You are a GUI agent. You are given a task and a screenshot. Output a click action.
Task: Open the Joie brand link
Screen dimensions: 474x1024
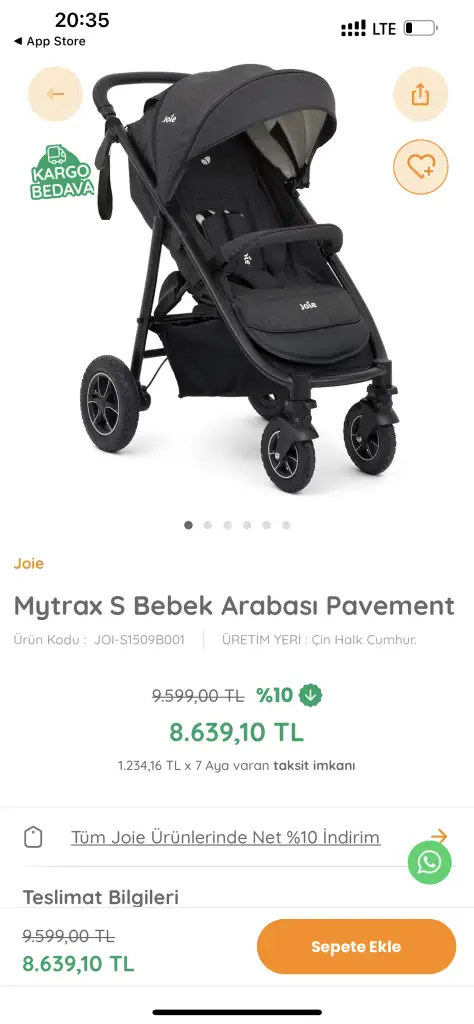pyautogui.click(x=29, y=564)
